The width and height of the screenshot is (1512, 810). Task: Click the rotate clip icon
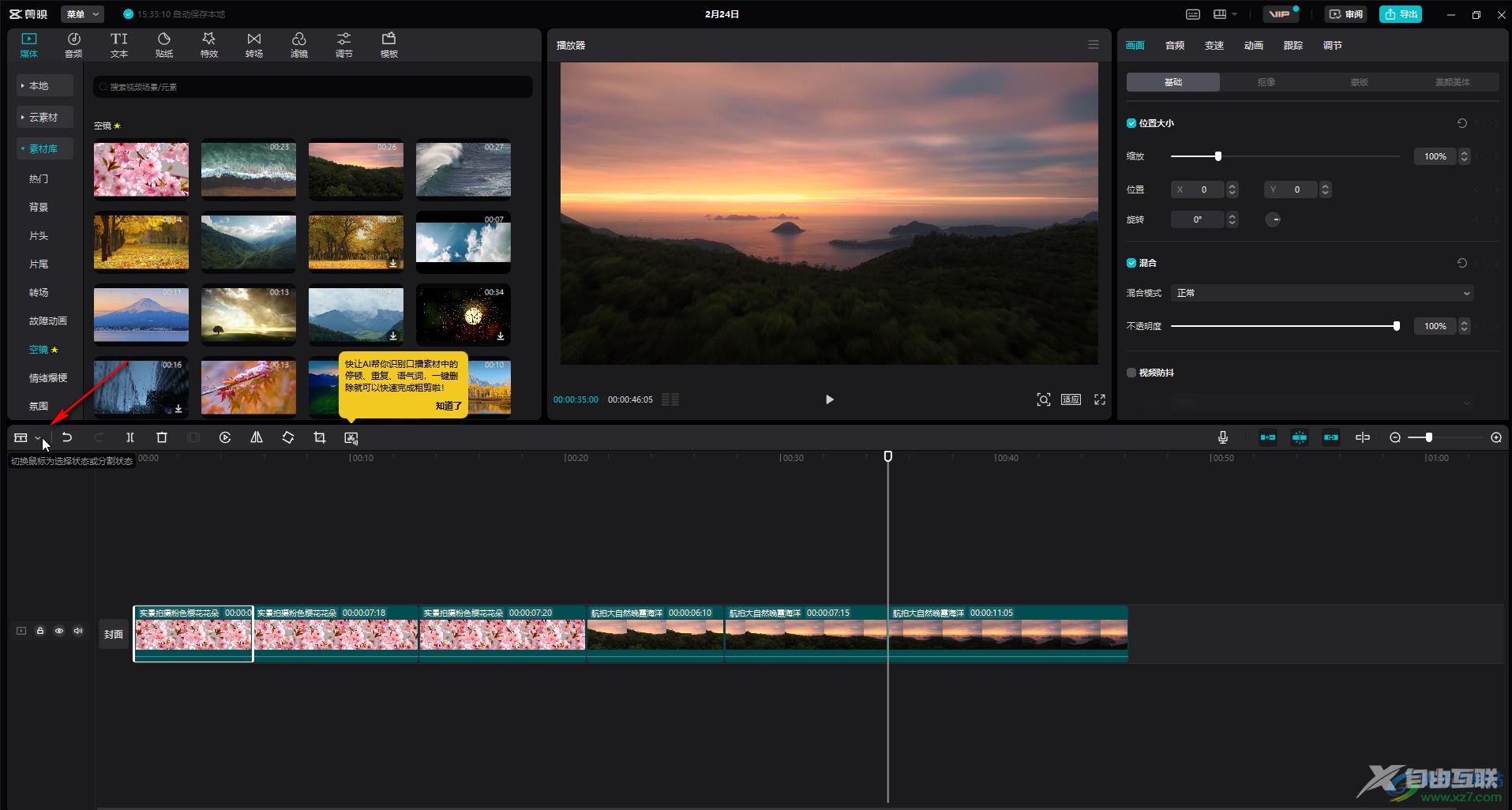coord(288,437)
